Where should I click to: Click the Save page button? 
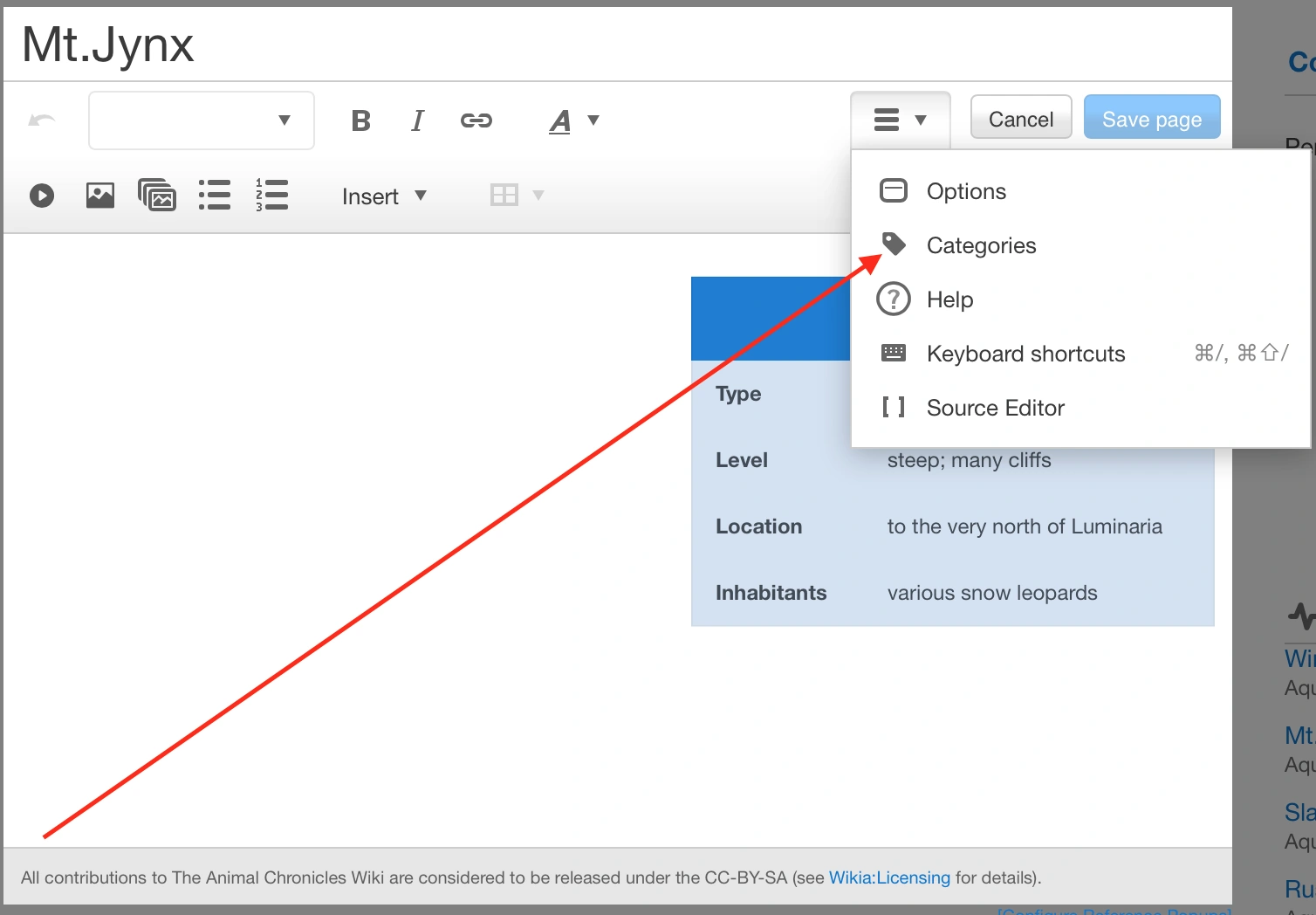coord(1151,119)
